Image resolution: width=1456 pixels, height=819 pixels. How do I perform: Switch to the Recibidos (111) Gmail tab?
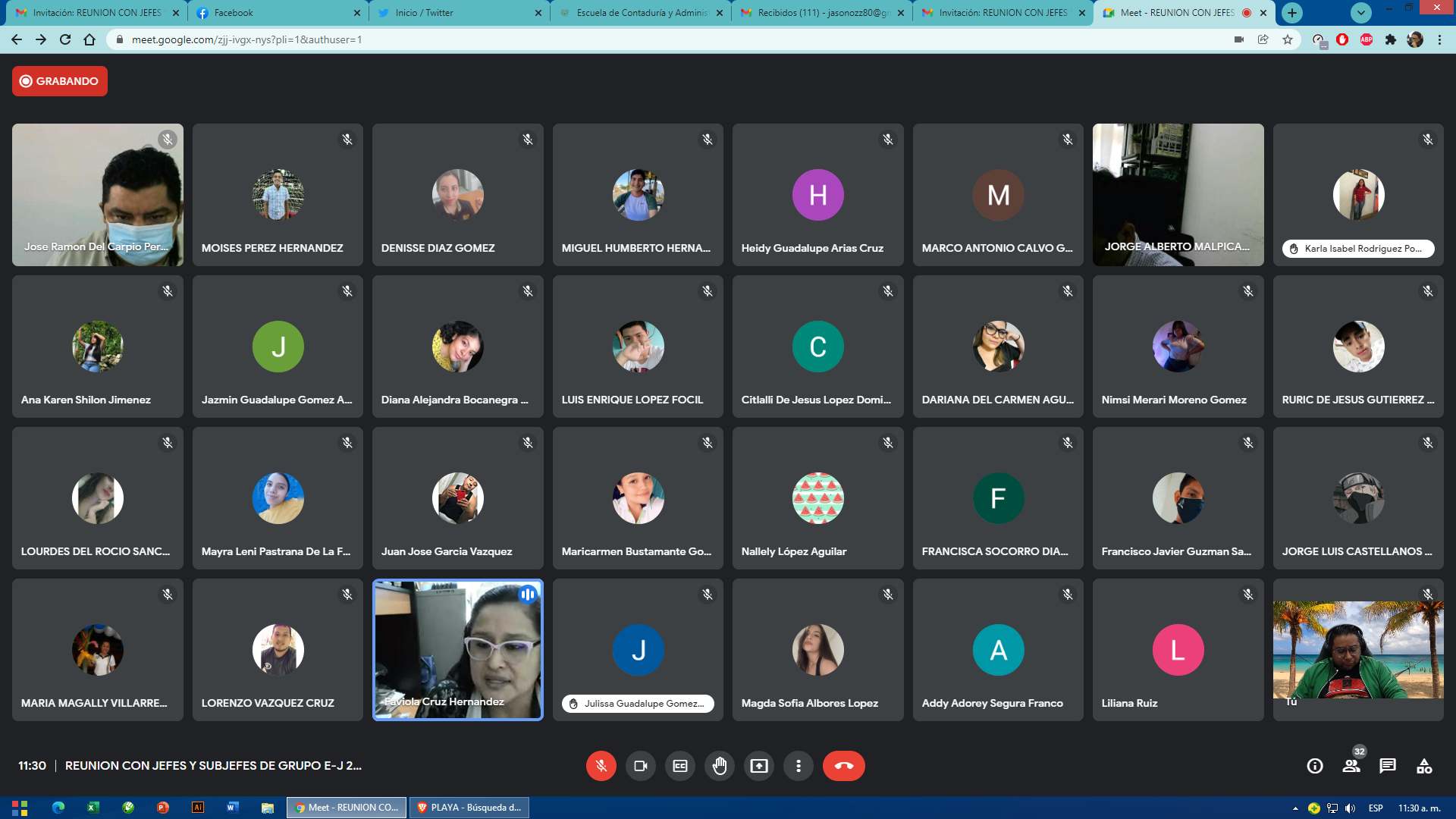coord(822,13)
